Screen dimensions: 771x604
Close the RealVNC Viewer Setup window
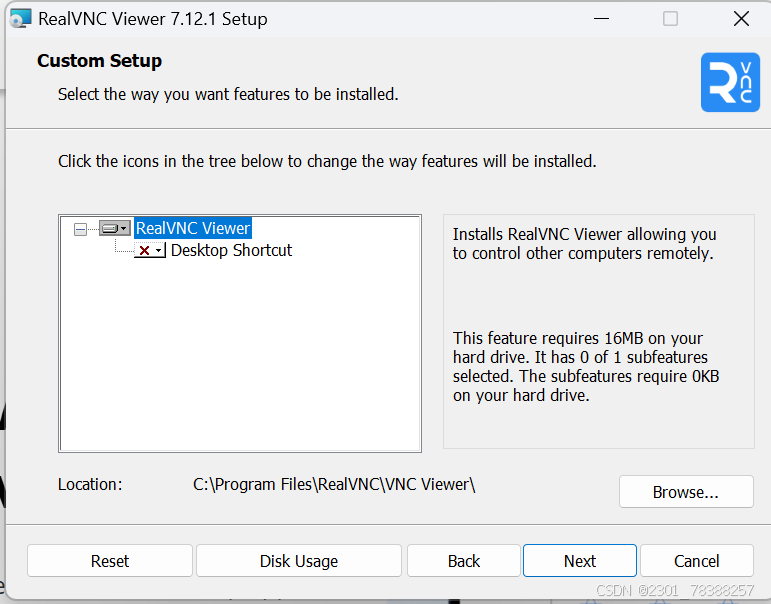741,19
